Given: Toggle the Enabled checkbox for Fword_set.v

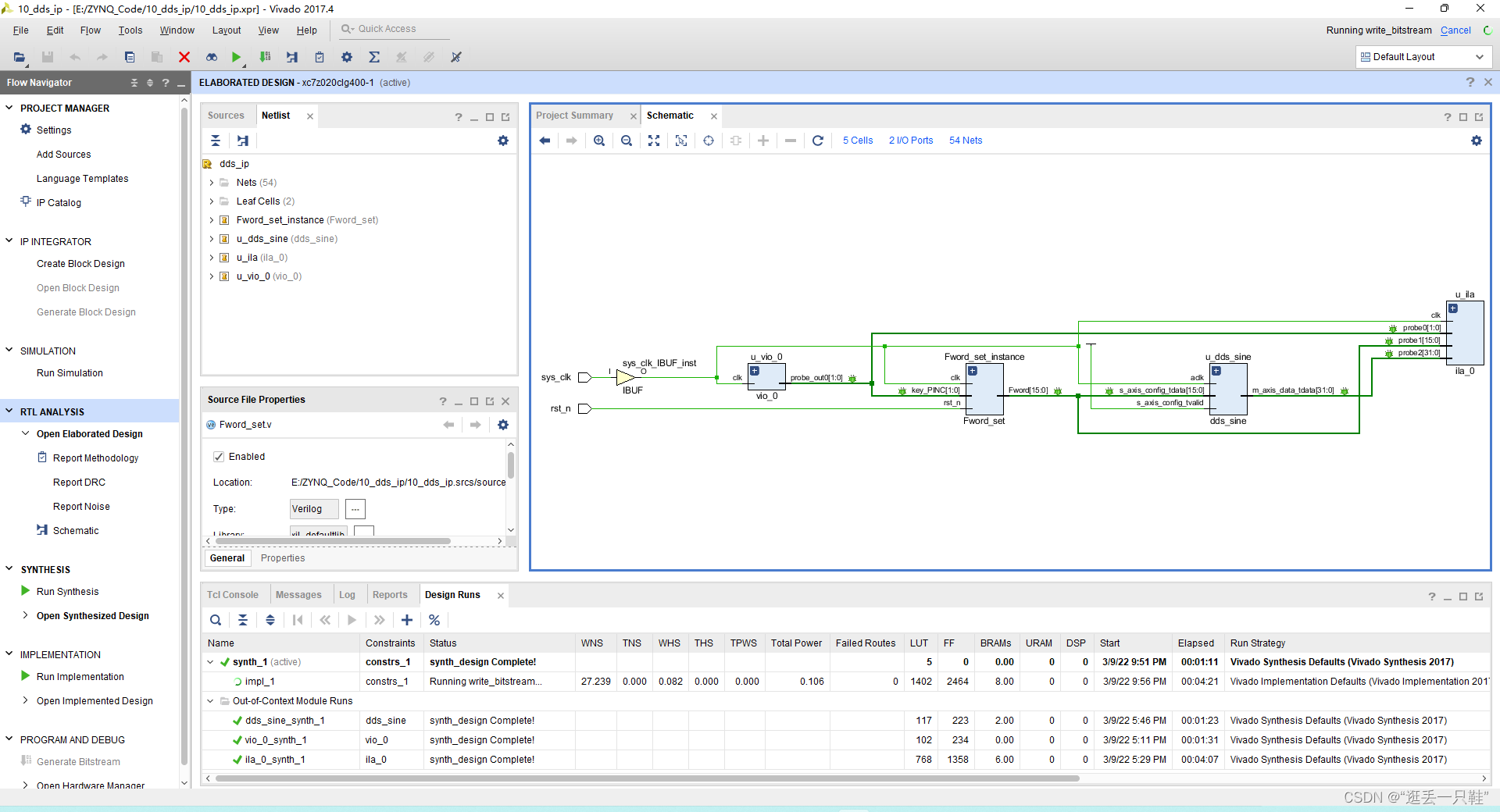Looking at the screenshot, I should point(219,457).
